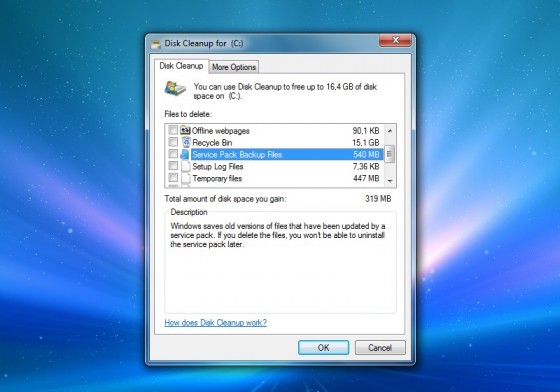Click the highlighted Service Pack Backup Files label
This screenshot has width=560, height=392.
tap(237, 155)
